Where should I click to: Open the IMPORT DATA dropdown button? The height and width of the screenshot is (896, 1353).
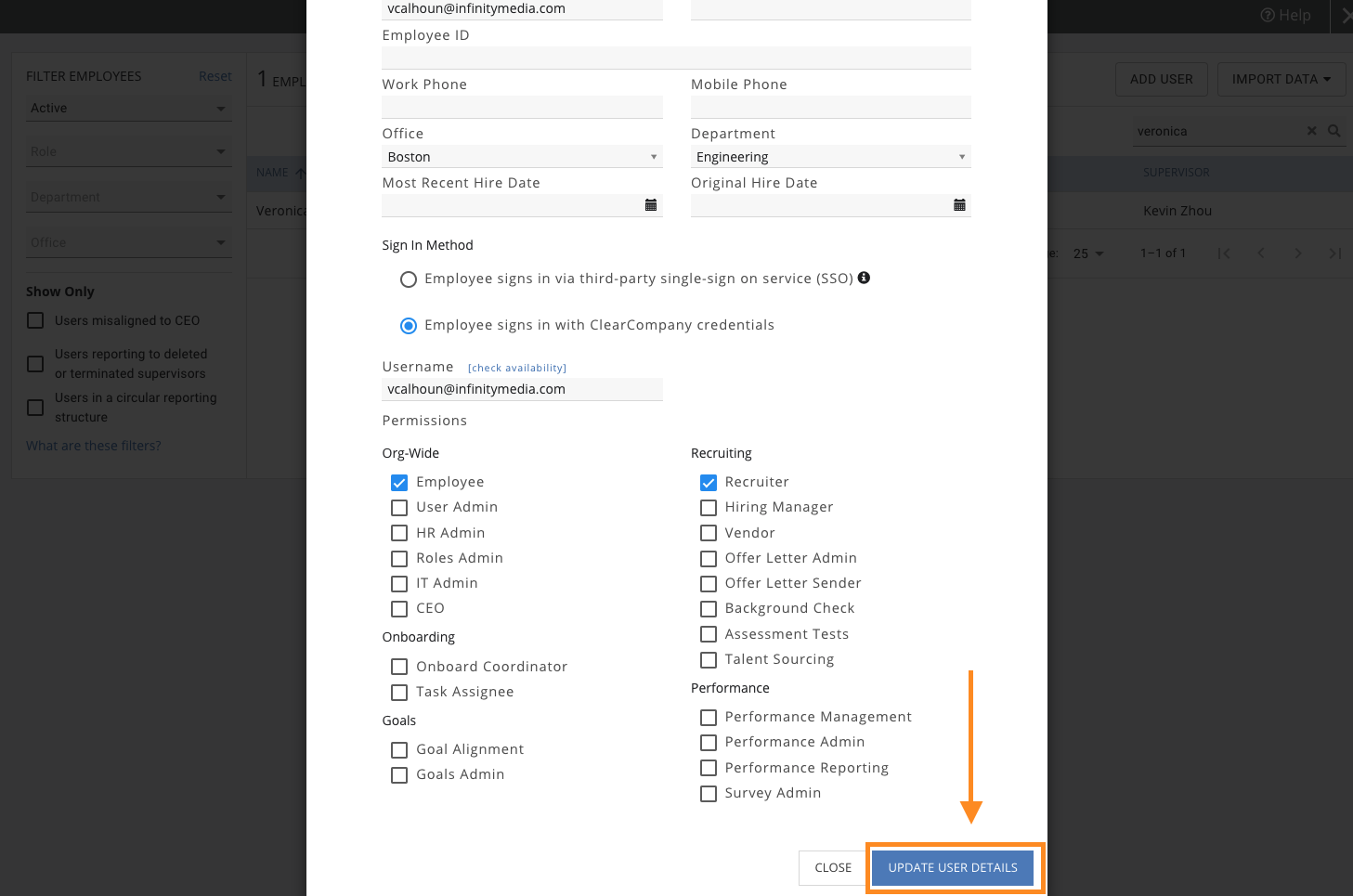(x=1281, y=79)
